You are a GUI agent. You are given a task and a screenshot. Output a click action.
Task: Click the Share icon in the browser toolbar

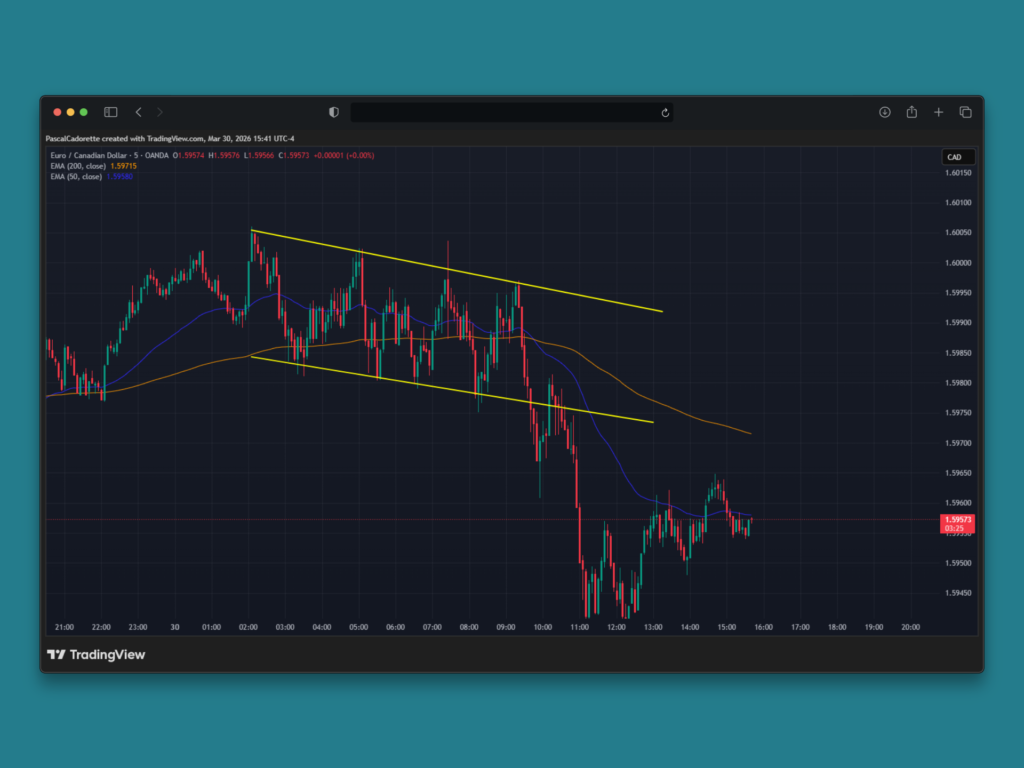[x=911, y=113]
